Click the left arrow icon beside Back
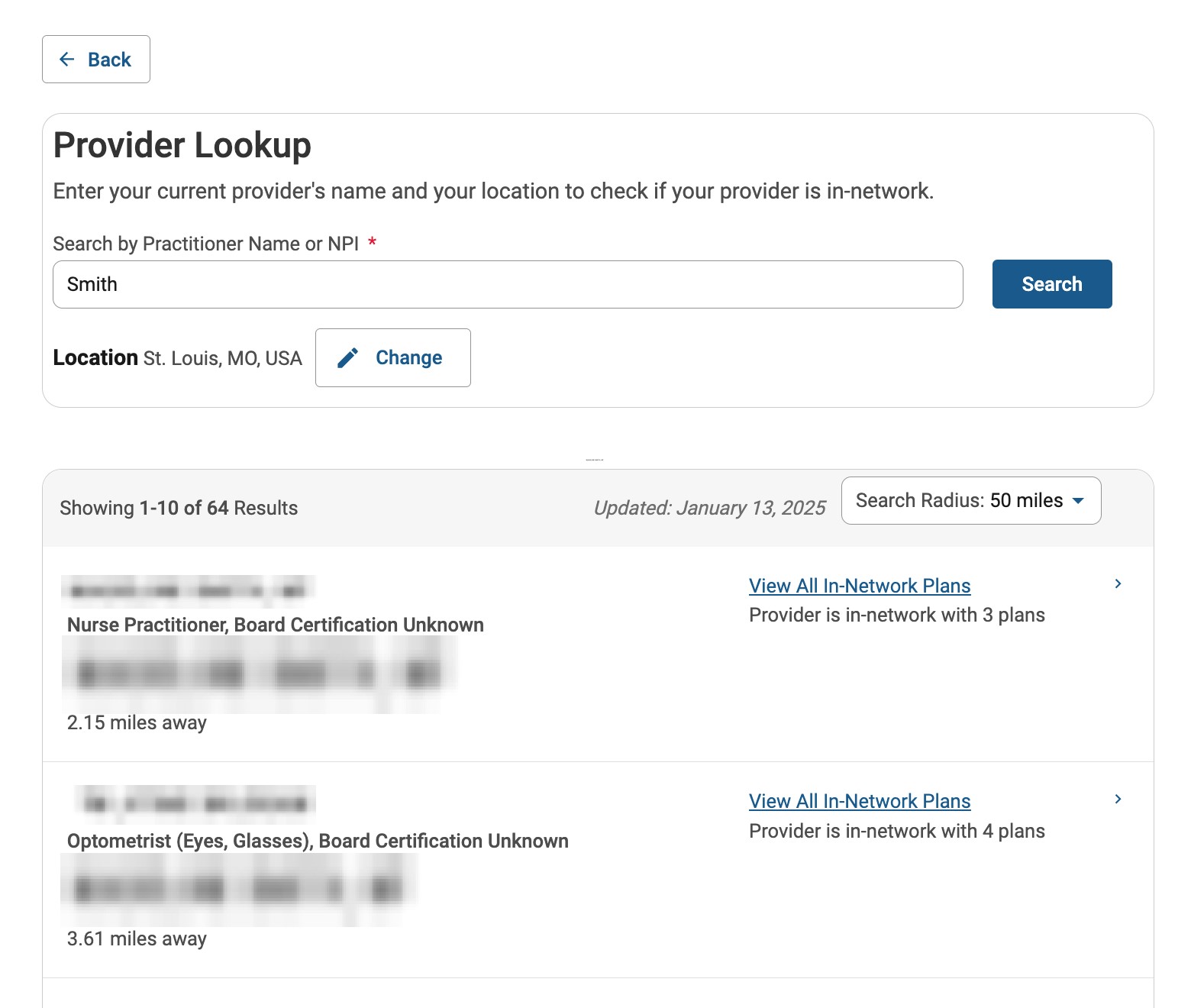 click(67, 60)
